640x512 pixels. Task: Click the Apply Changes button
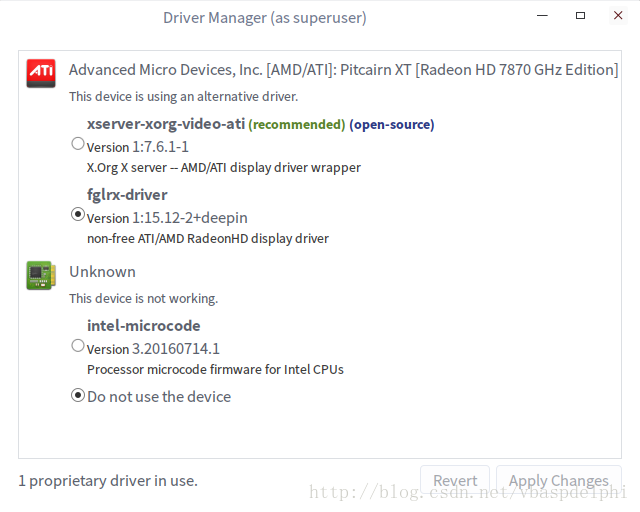click(x=559, y=481)
